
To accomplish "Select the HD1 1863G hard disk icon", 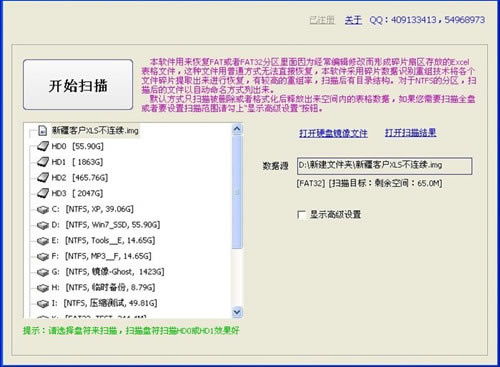I will pos(43,162).
